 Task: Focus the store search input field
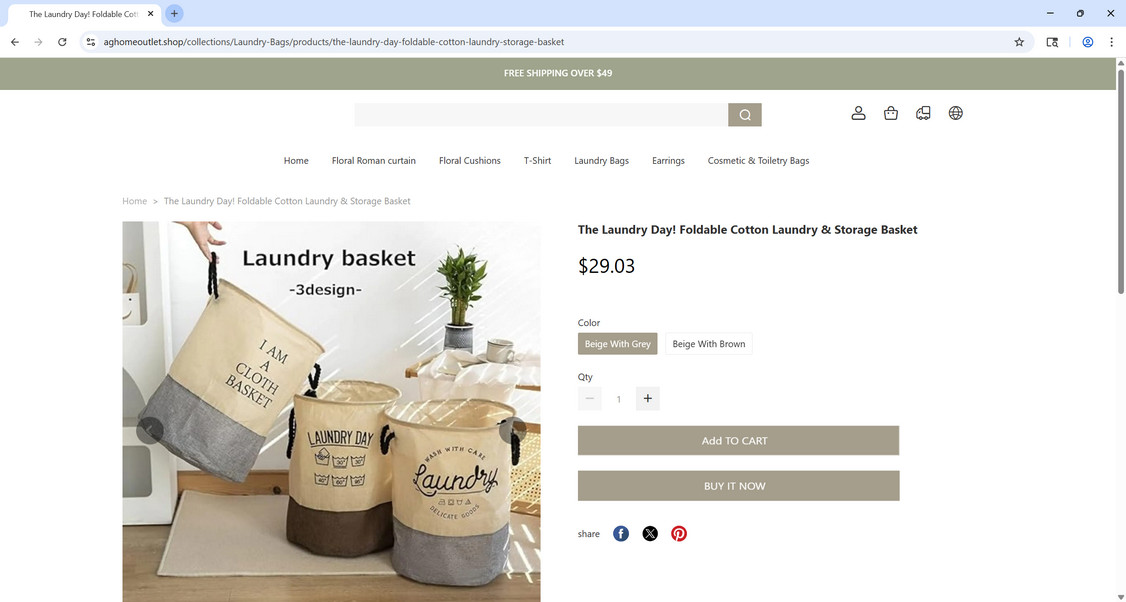pos(541,115)
